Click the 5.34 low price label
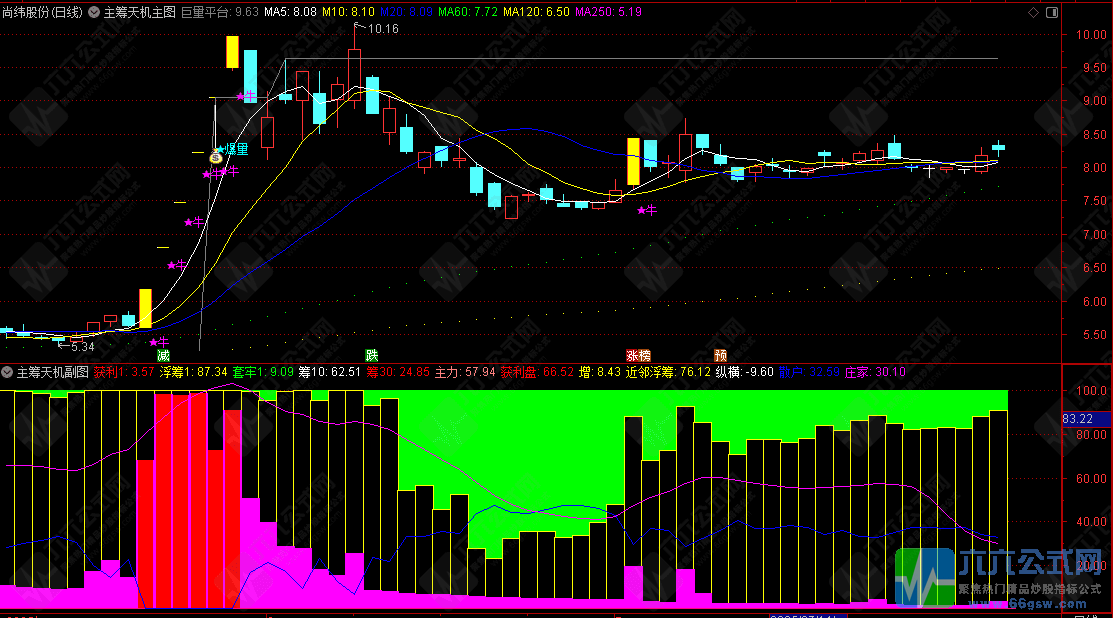Image resolution: width=1113 pixels, height=618 pixels. pos(82,347)
